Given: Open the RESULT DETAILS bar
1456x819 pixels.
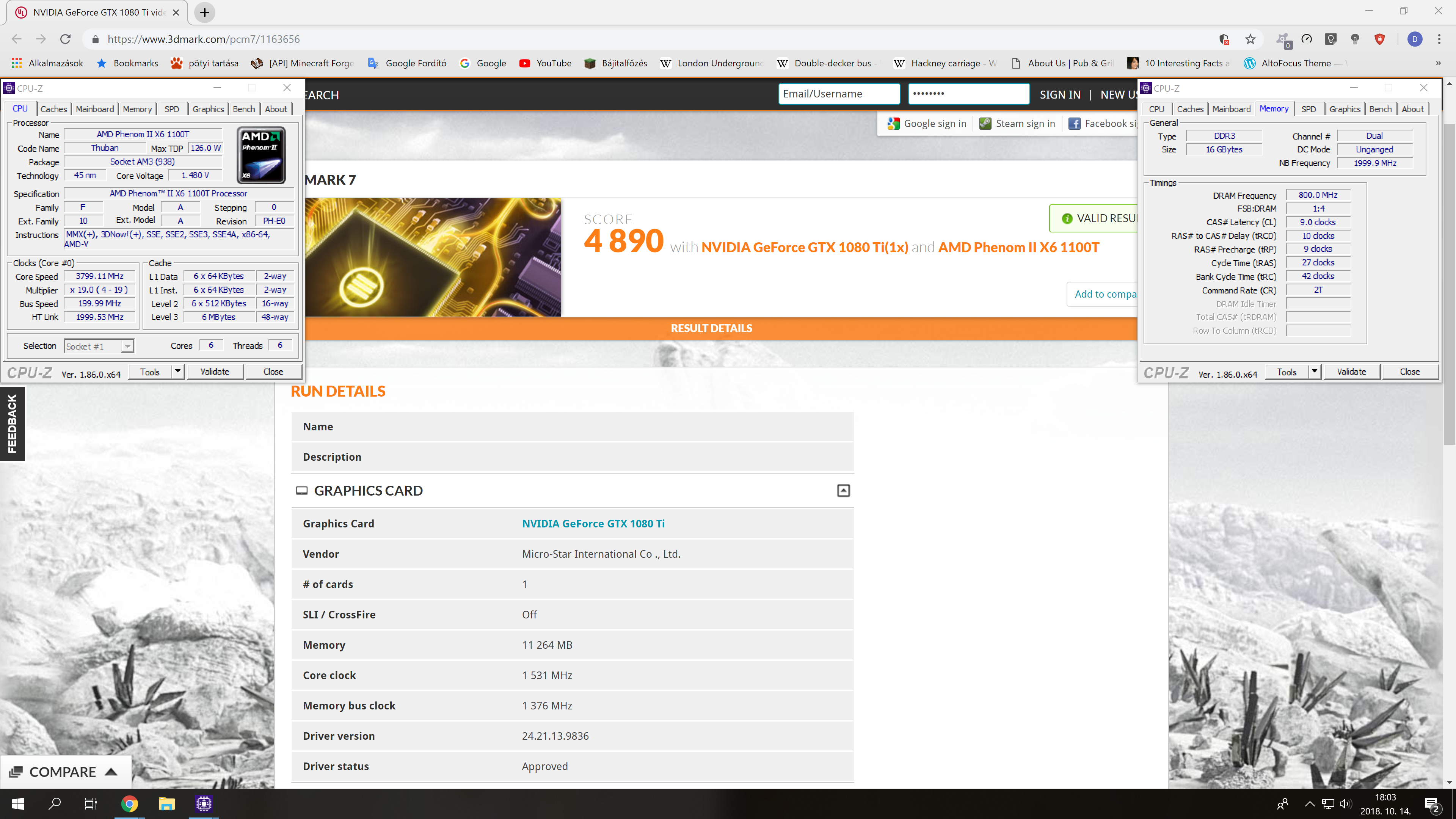Looking at the screenshot, I should point(711,328).
